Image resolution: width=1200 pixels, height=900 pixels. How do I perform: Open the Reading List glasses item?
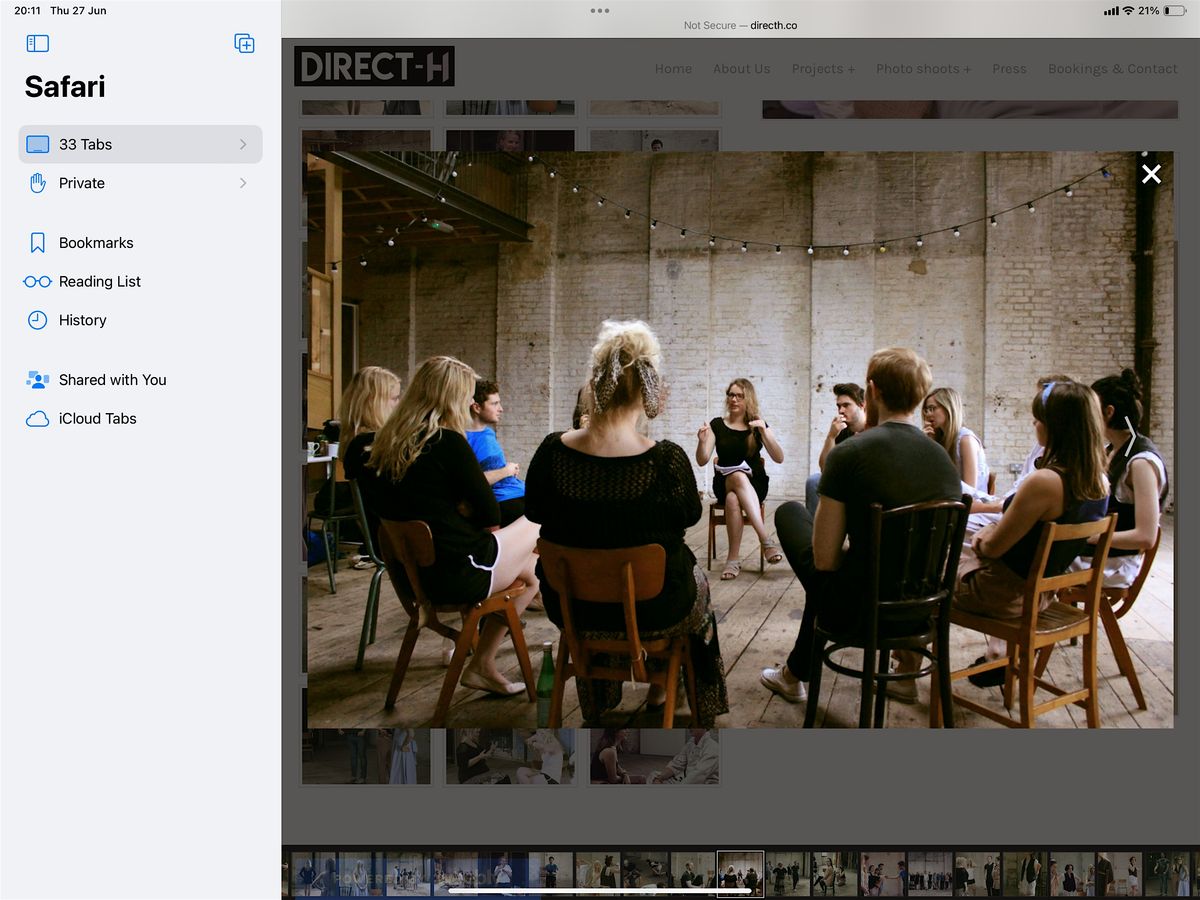coord(99,282)
